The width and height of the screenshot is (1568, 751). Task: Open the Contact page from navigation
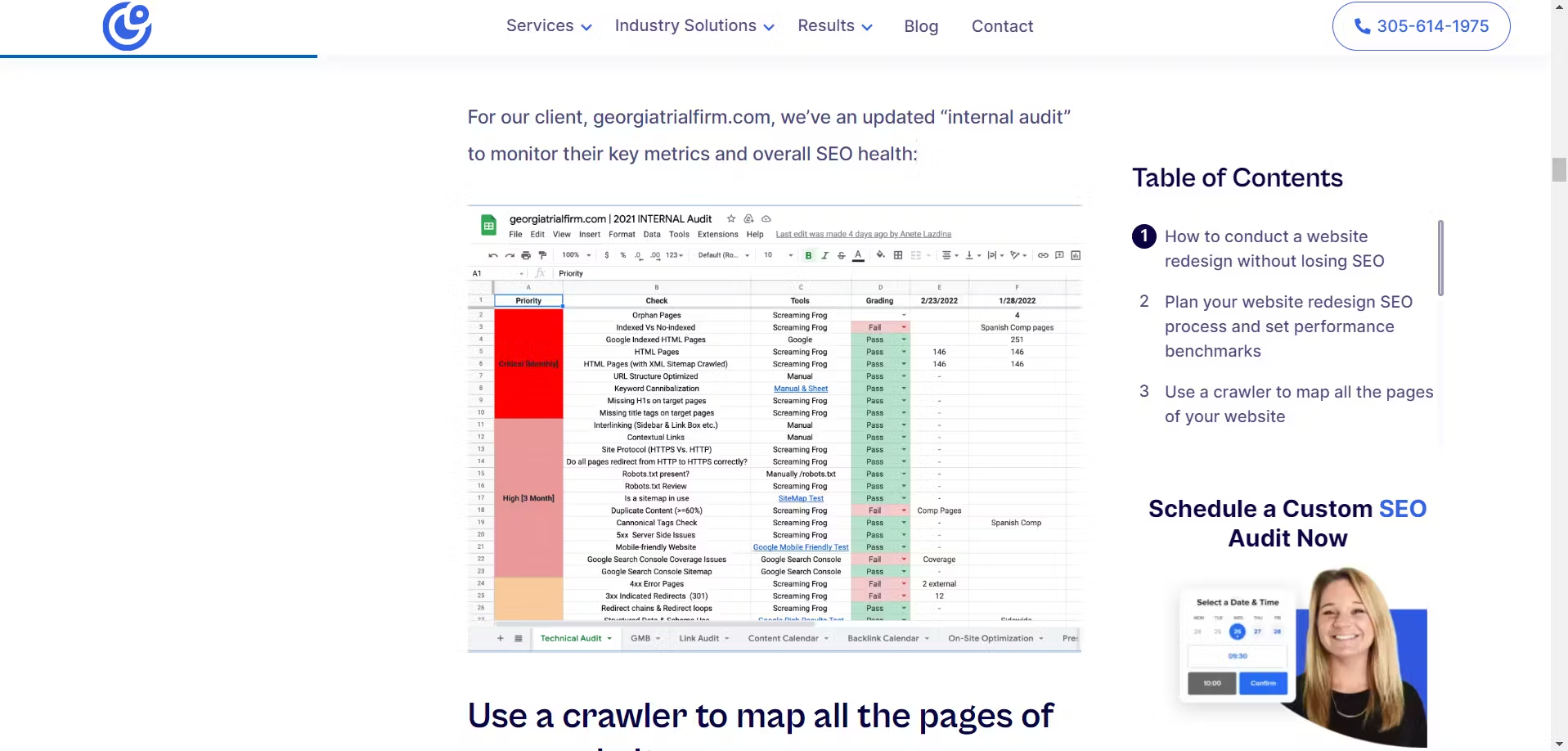click(1002, 26)
